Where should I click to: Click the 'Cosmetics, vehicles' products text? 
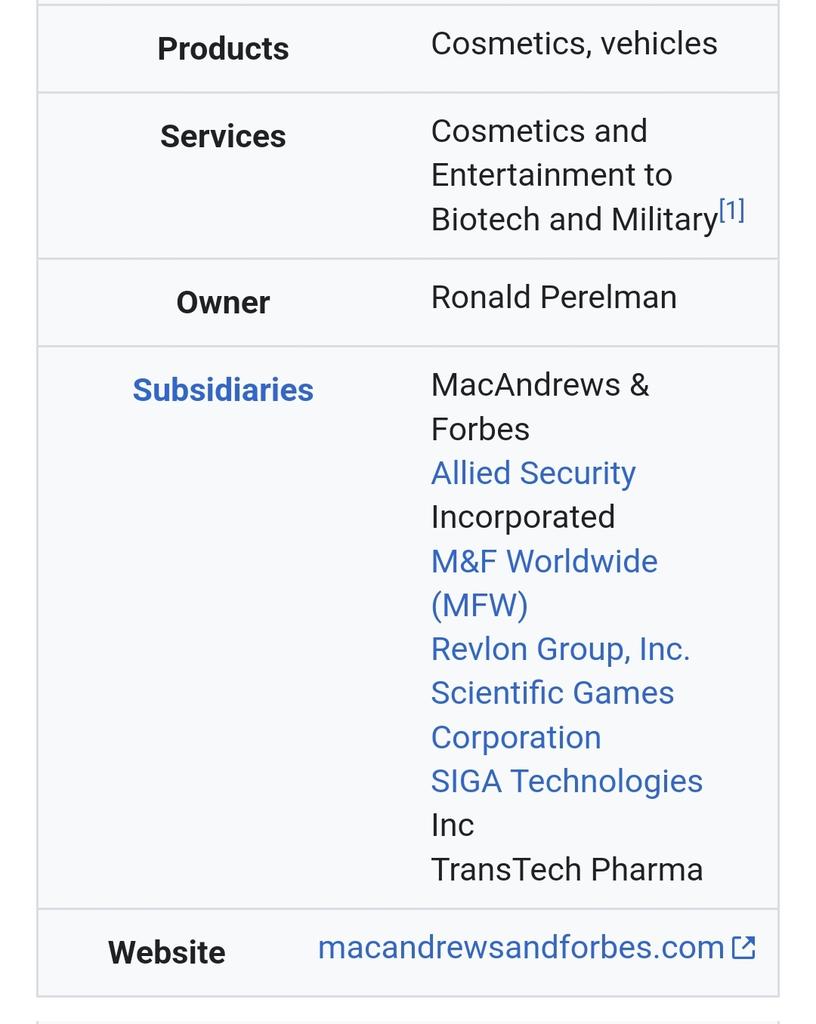574,43
